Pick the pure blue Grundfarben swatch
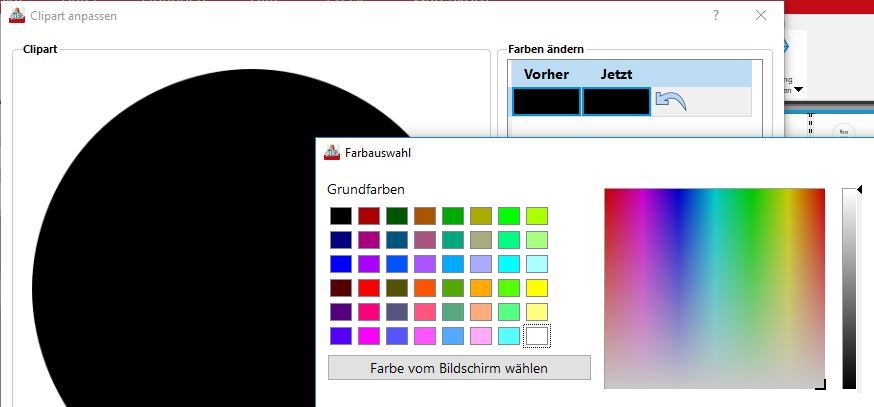The width and height of the screenshot is (874, 407). [x=341, y=264]
